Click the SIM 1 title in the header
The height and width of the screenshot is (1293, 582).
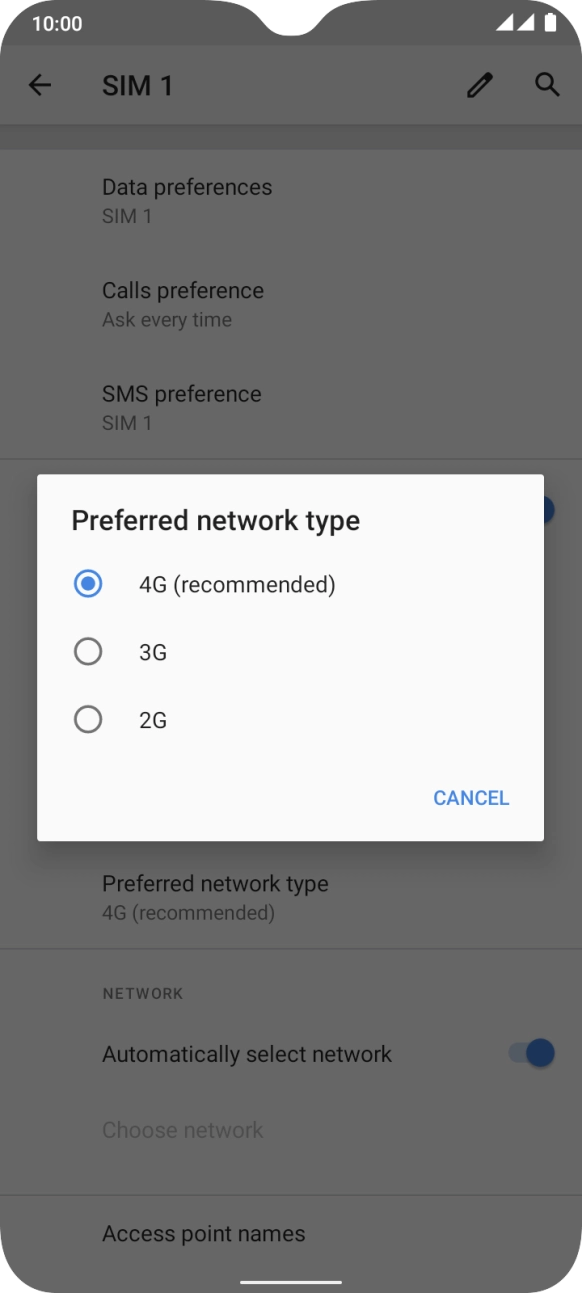click(x=139, y=85)
